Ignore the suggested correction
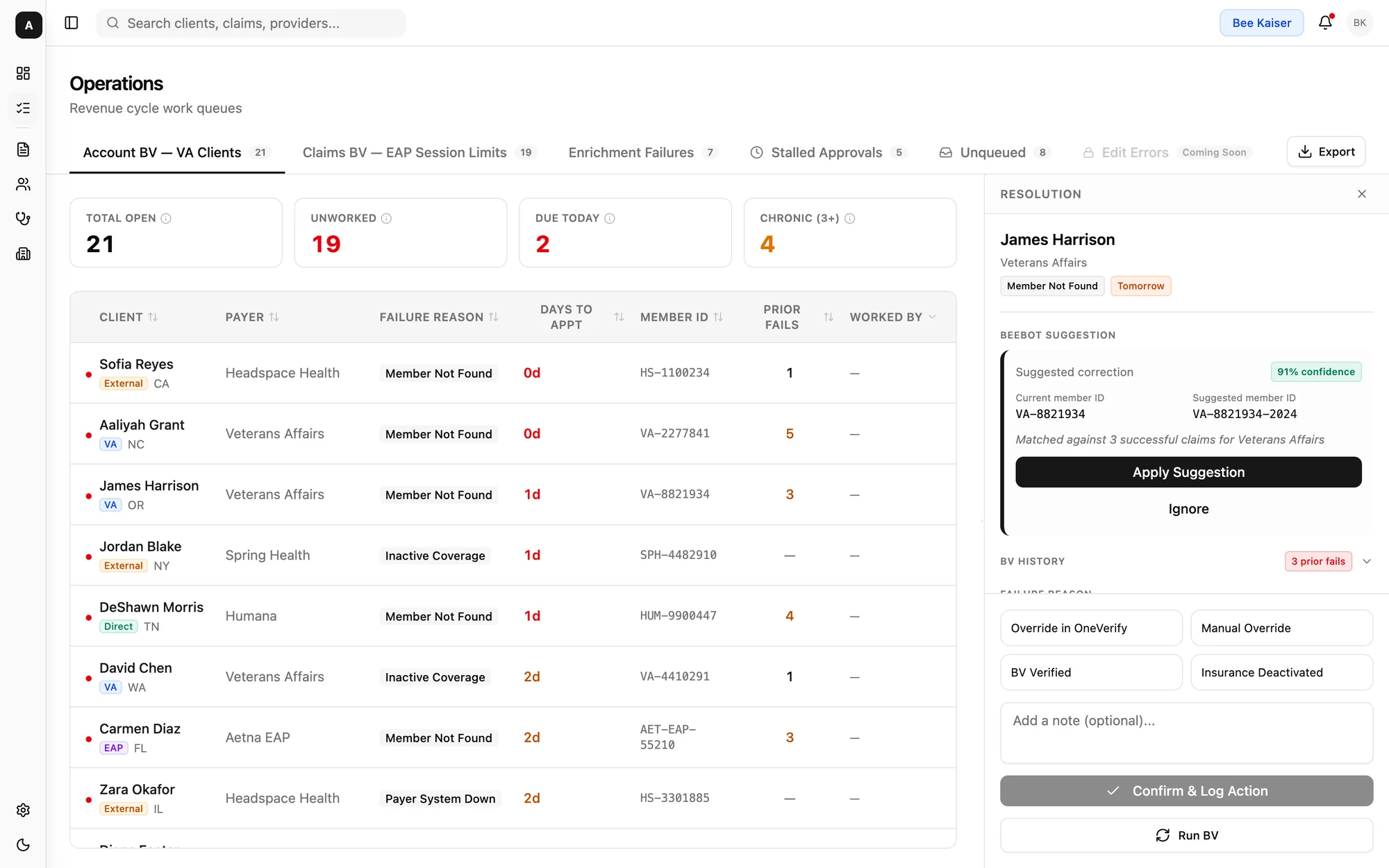 pos(1188,509)
